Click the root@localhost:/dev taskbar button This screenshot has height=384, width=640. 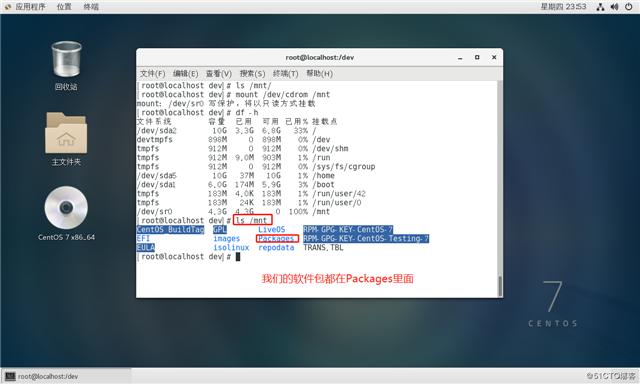coord(67,376)
